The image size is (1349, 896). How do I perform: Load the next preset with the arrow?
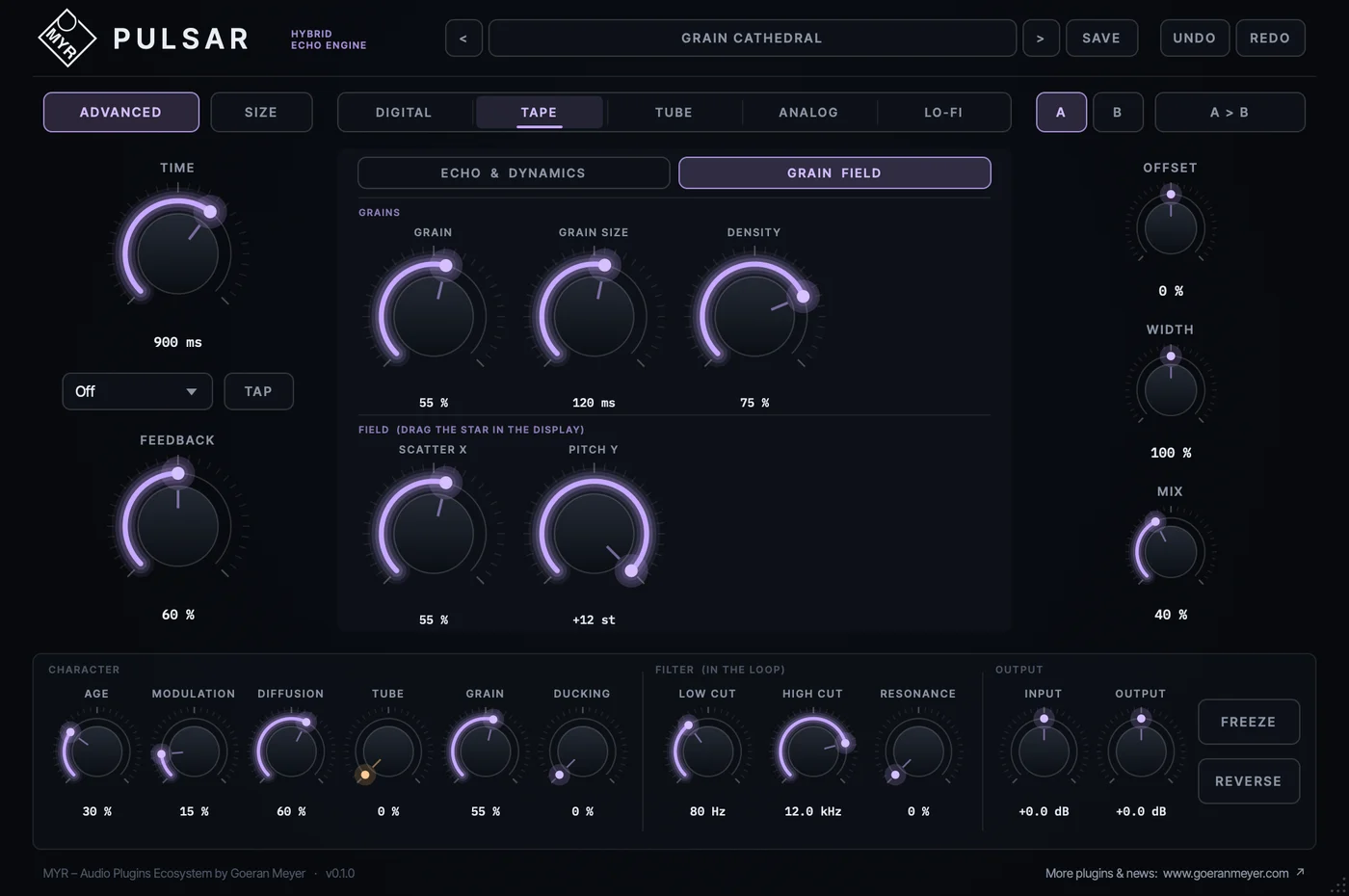[x=1041, y=39]
